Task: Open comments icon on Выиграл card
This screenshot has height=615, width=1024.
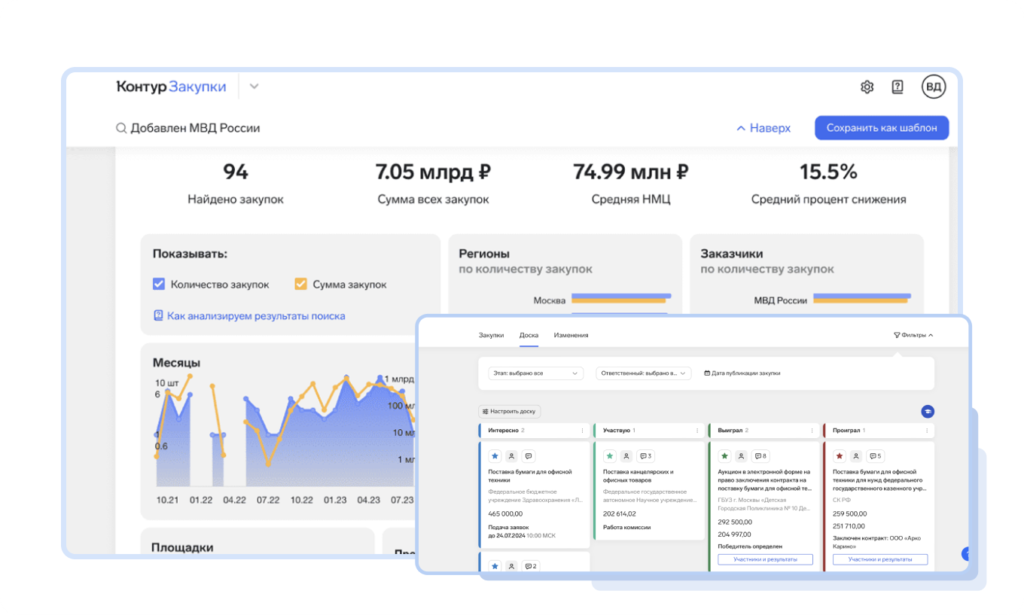Action: 760,456
